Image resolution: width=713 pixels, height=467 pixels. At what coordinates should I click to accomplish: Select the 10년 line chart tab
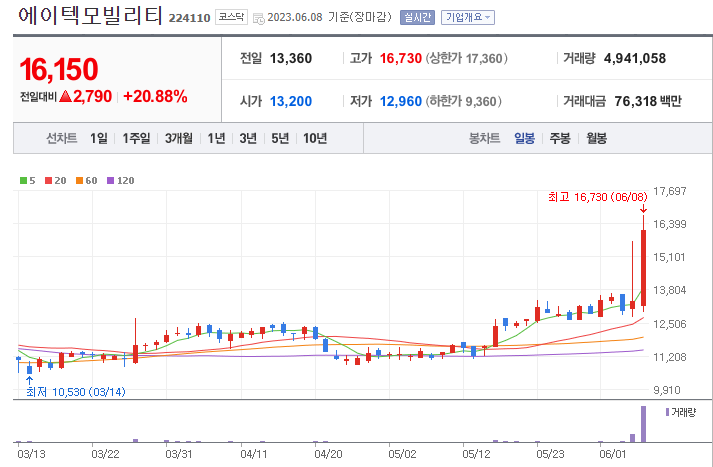[x=315, y=138]
